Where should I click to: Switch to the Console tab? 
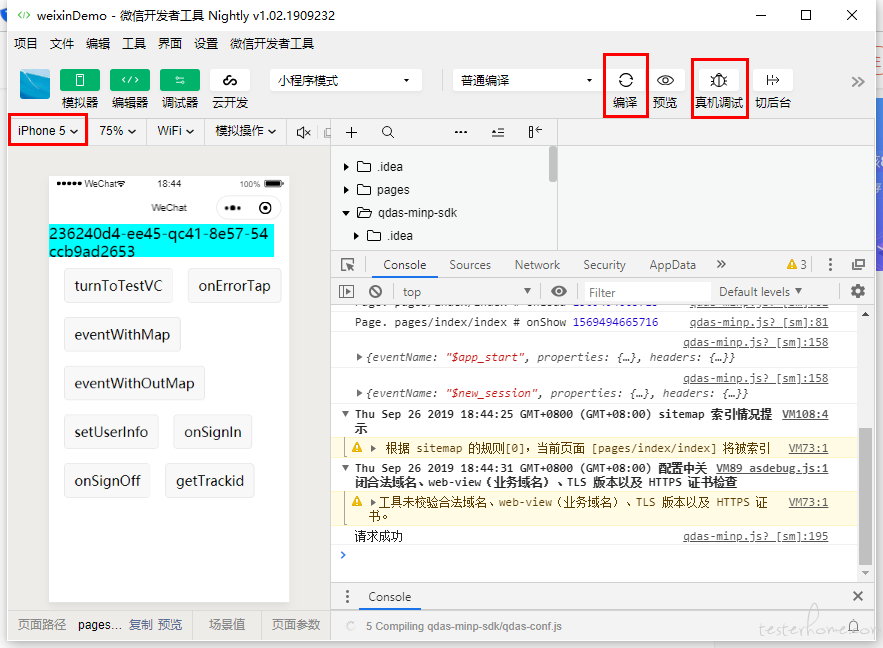click(404, 265)
